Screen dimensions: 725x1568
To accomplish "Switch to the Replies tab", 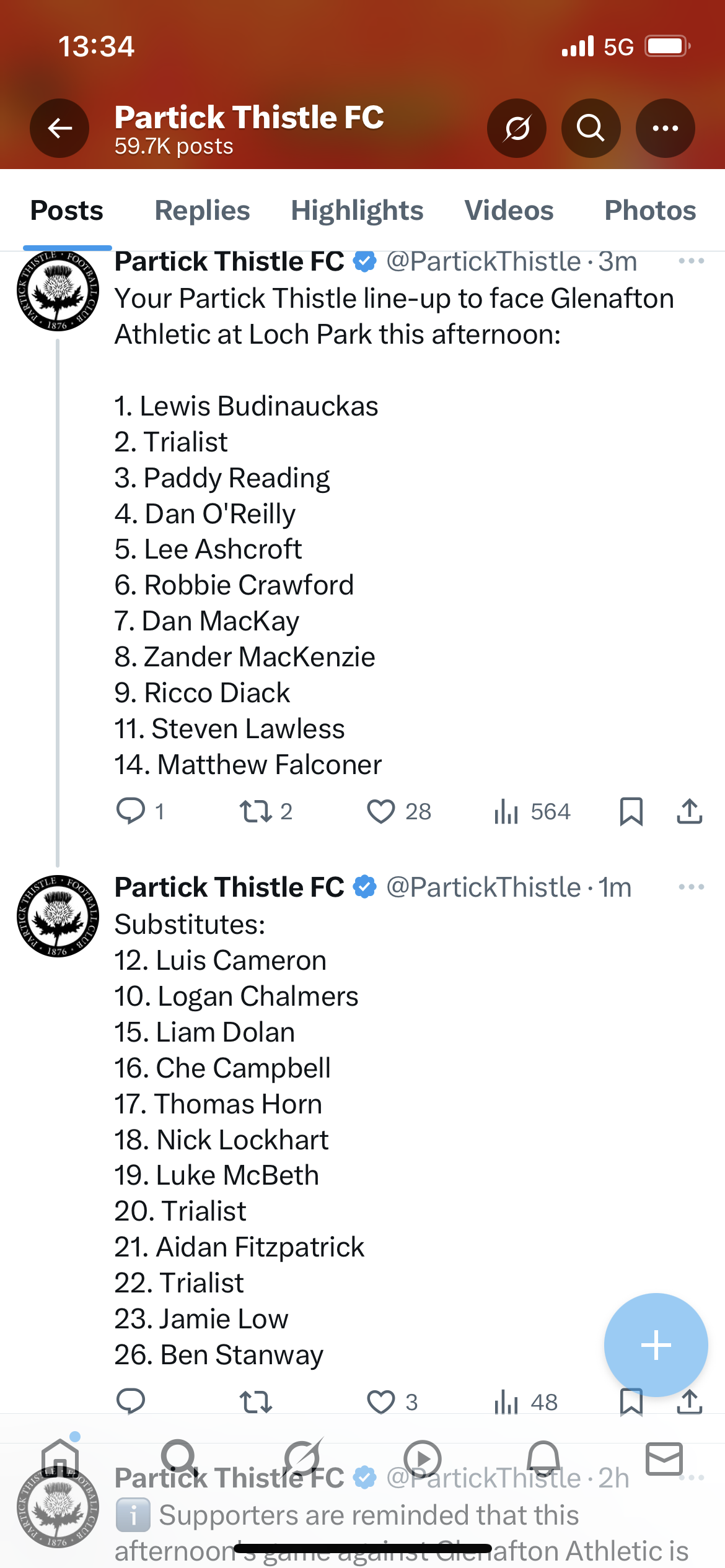I will point(203,211).
